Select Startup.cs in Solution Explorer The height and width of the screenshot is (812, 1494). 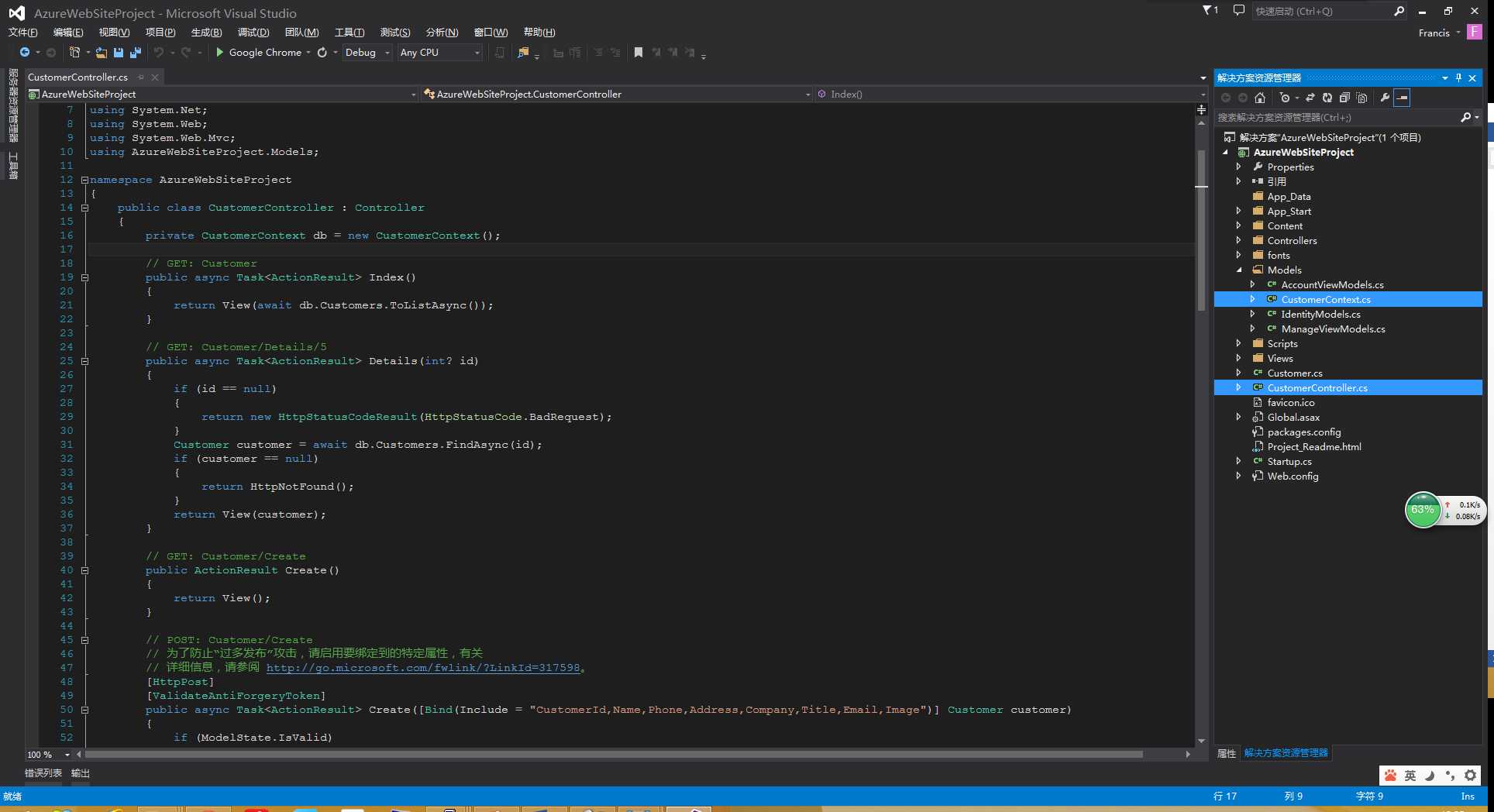coord(1289,461)
